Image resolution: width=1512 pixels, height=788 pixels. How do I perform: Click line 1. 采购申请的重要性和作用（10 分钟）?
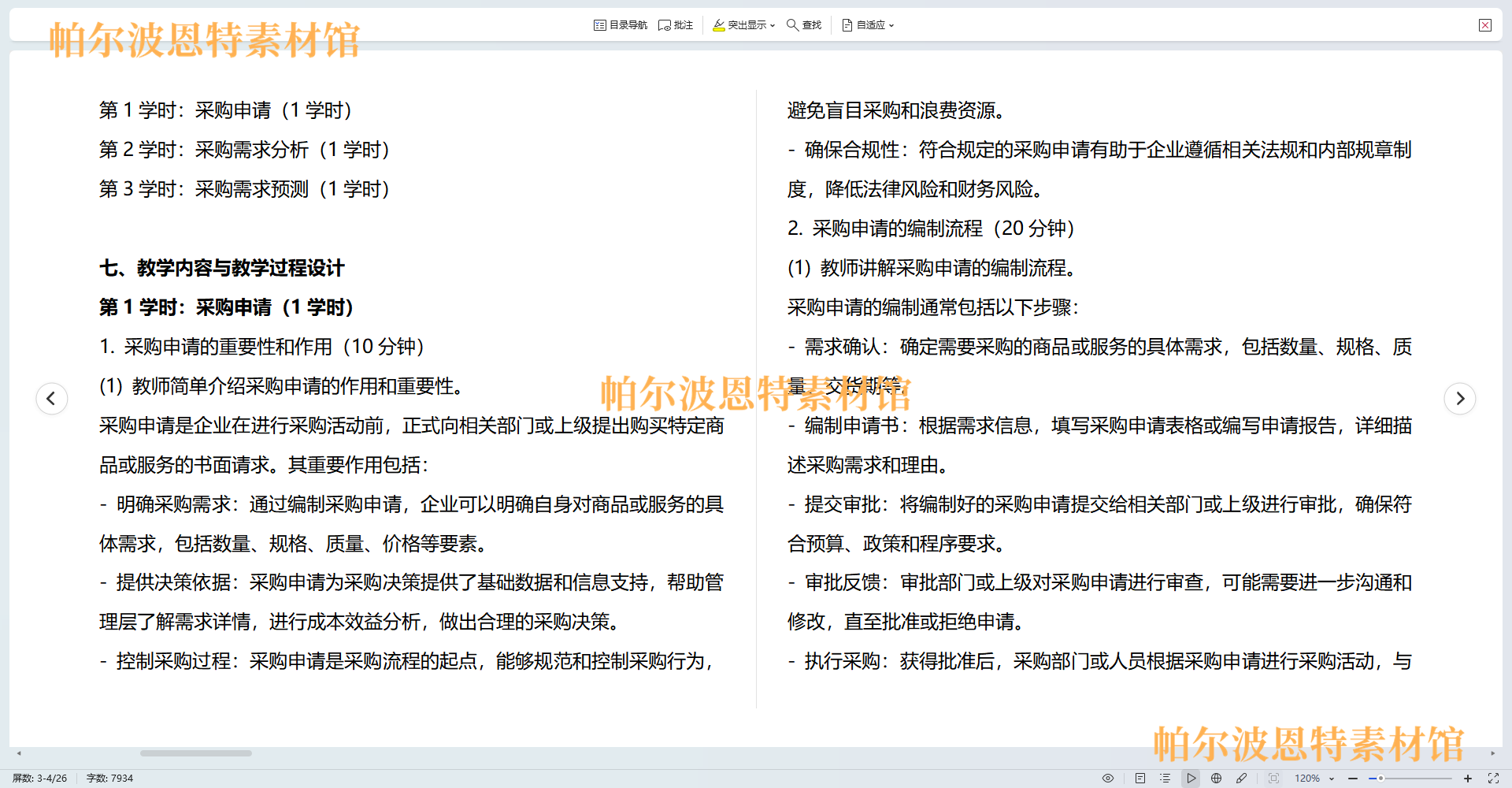pyautogui.click(x=262, y=347)
